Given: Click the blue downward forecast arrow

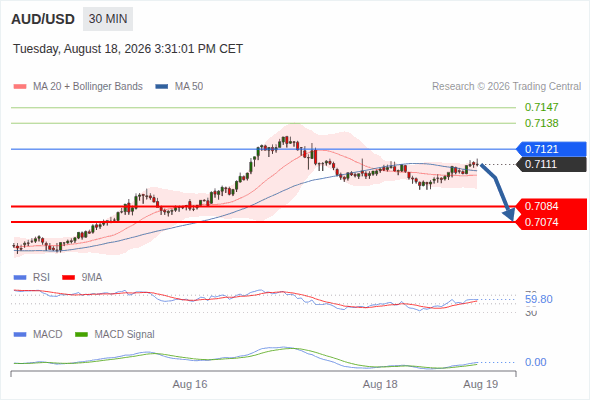Looking at the screenshot, I should (x=498, y=192).
